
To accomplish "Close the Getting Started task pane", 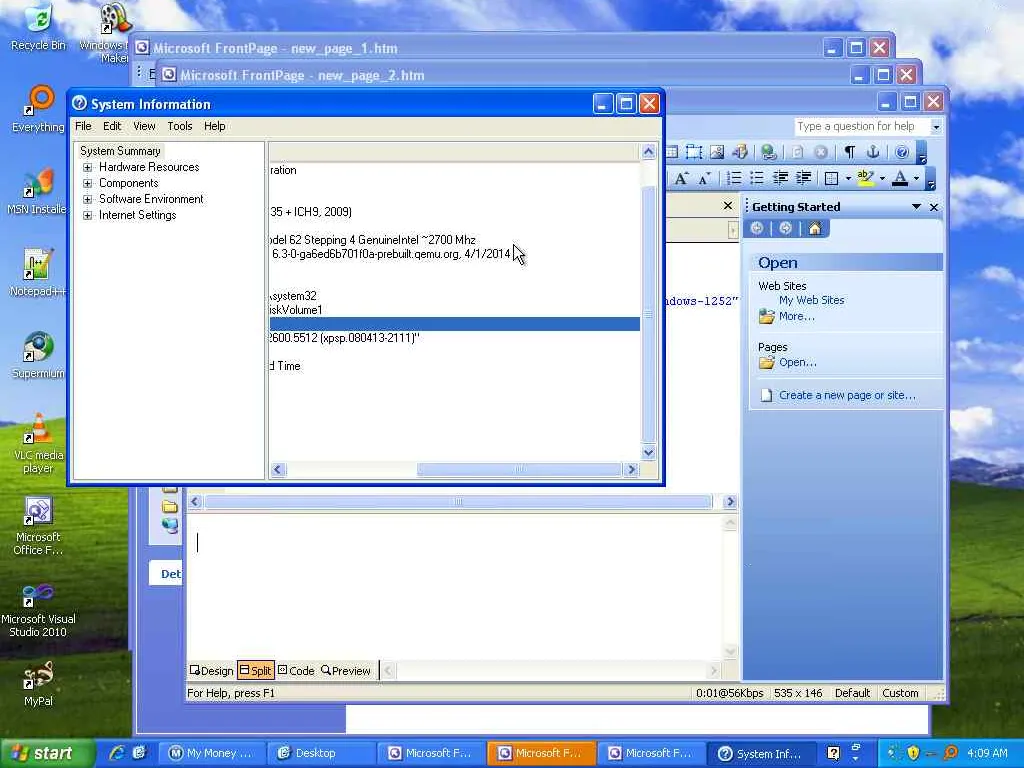I will tap(934, 207).
